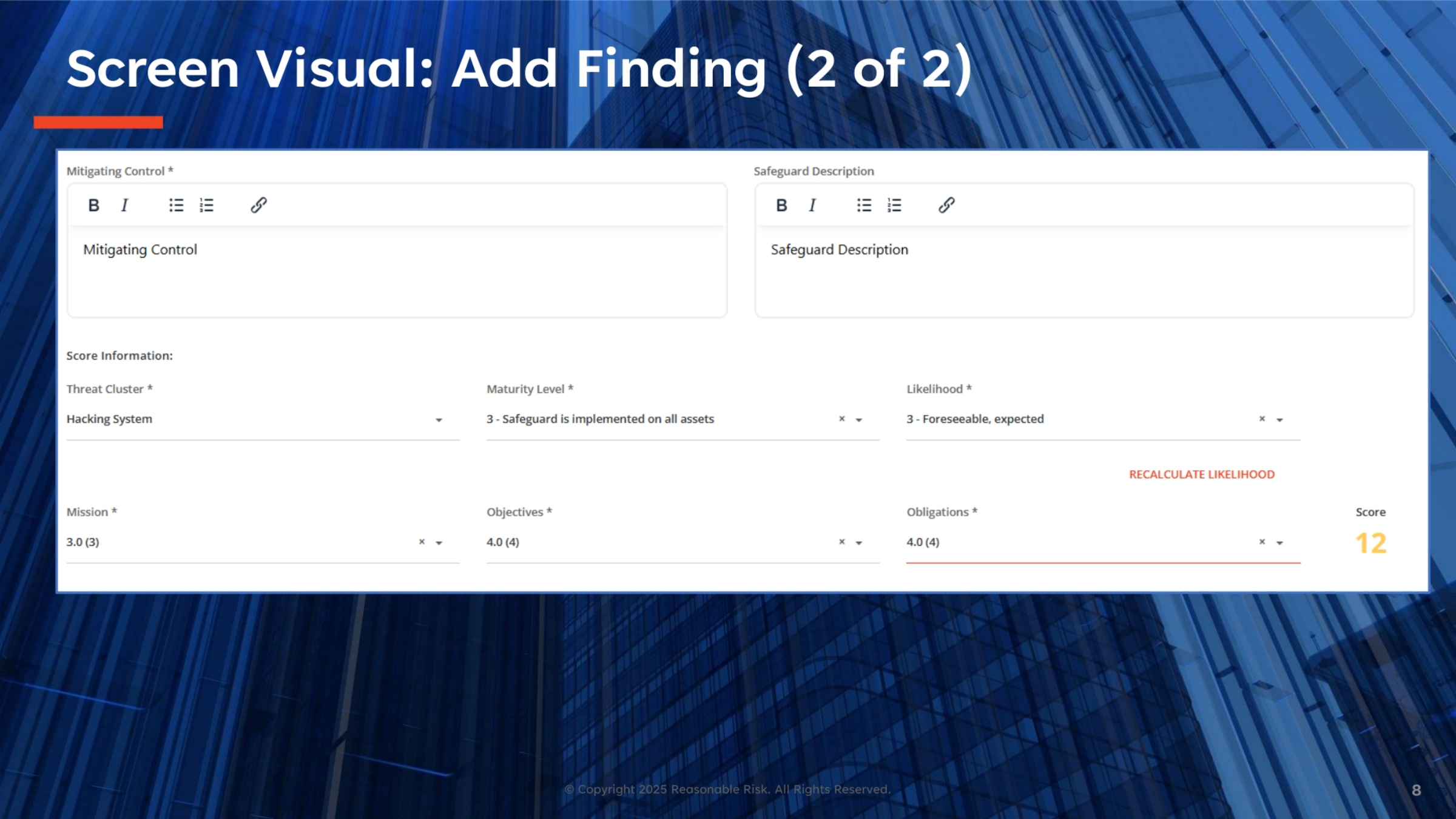This screenshot has height=819, width=1456.
Task: Expand the Likelihood dropdown arrow
Action: point(1279,420)
